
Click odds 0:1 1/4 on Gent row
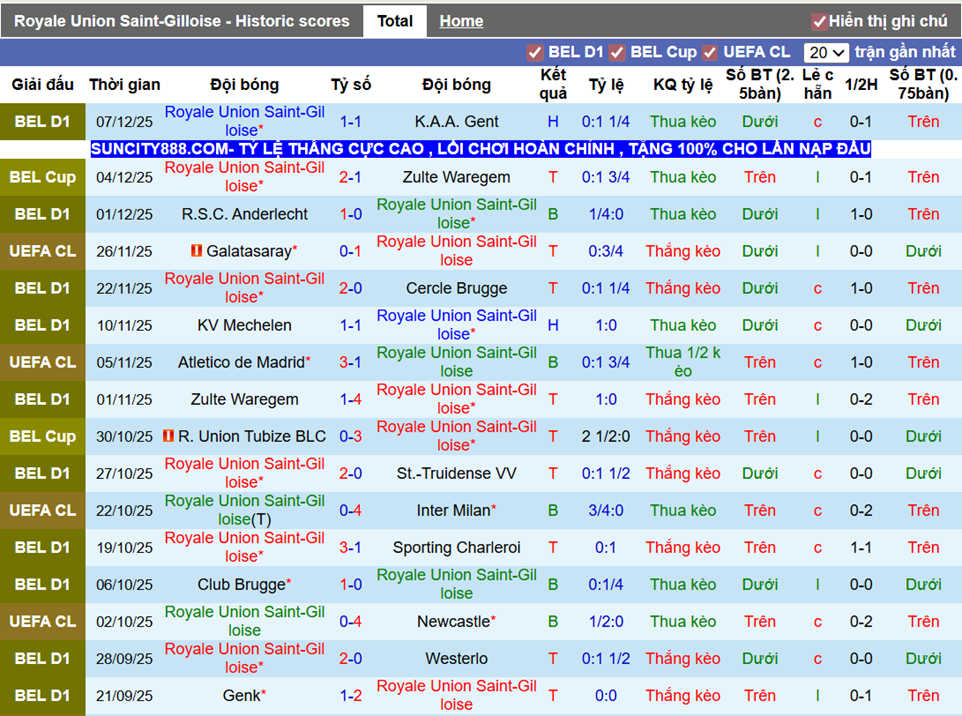click(606, 121)
